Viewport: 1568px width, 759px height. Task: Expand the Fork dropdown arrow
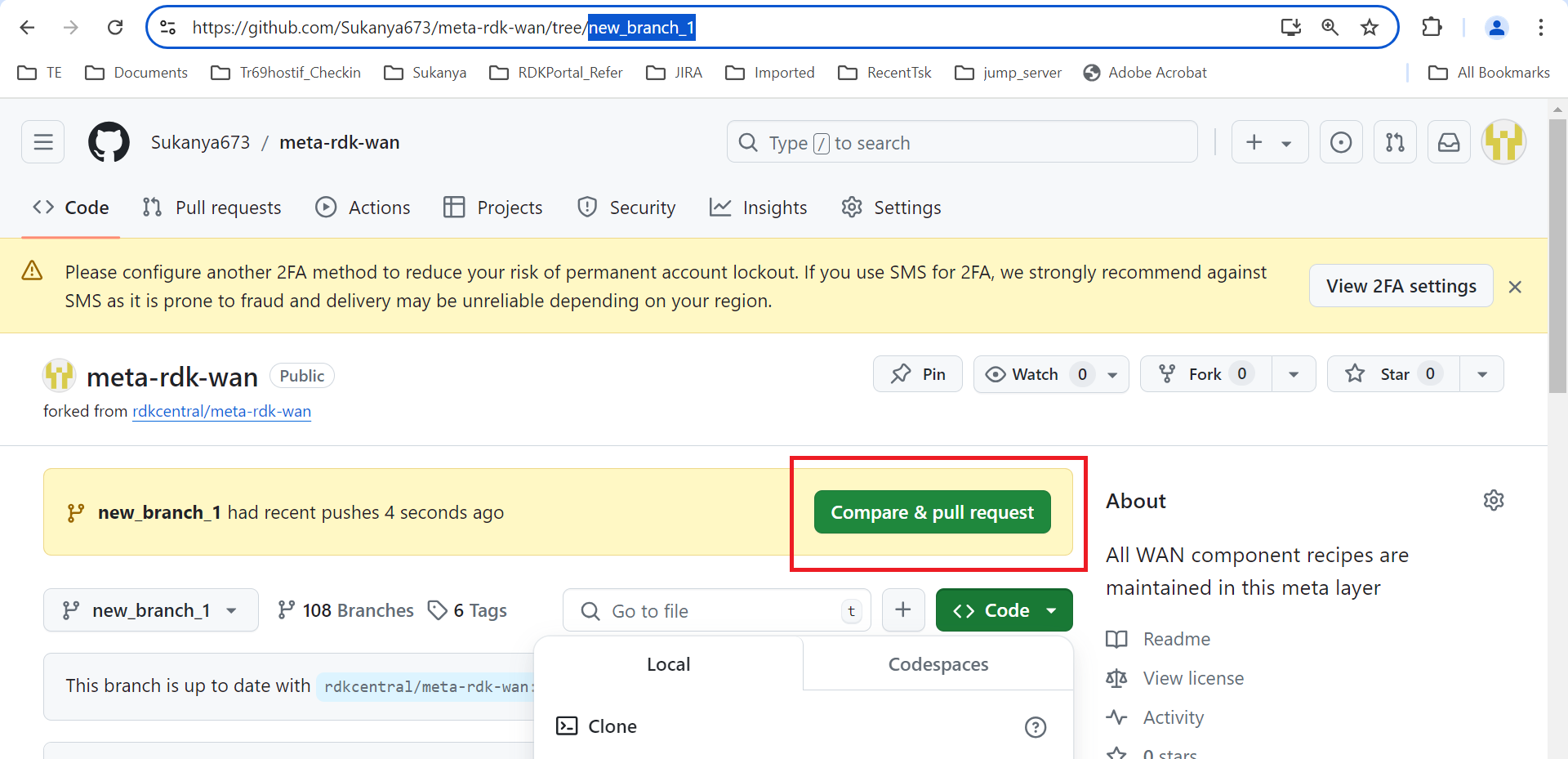coord(1294,374)
